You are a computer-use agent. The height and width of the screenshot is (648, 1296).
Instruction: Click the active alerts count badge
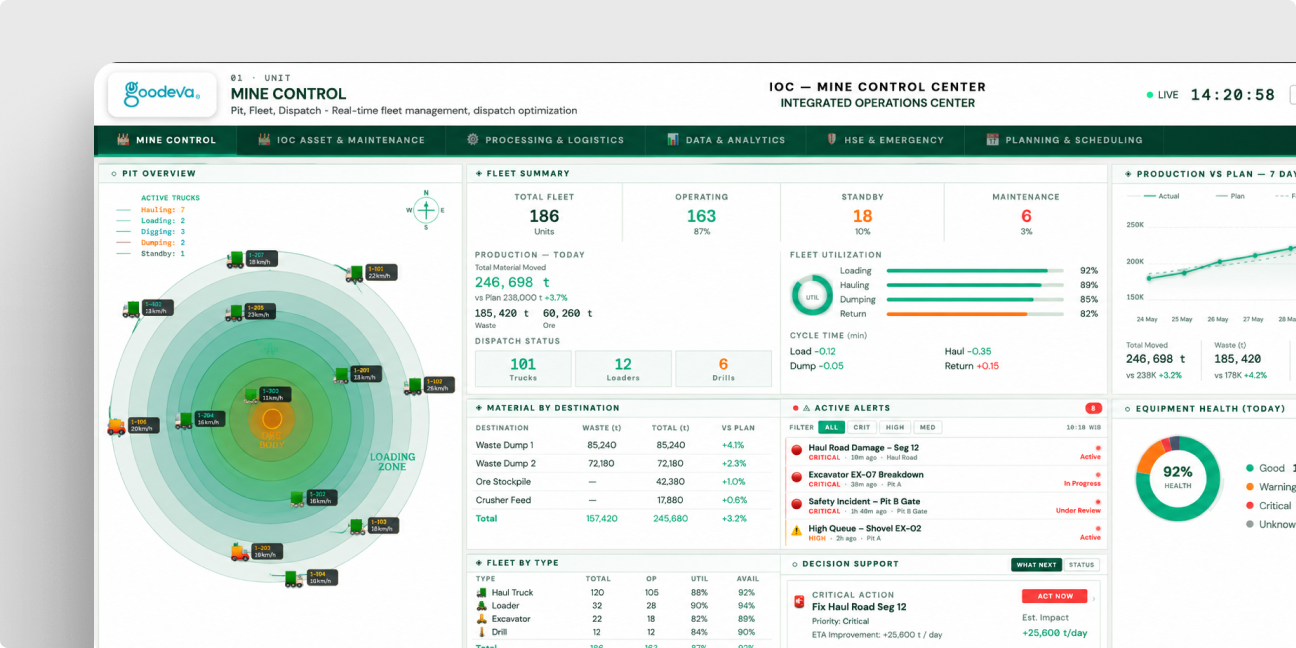click(1093, 408)
